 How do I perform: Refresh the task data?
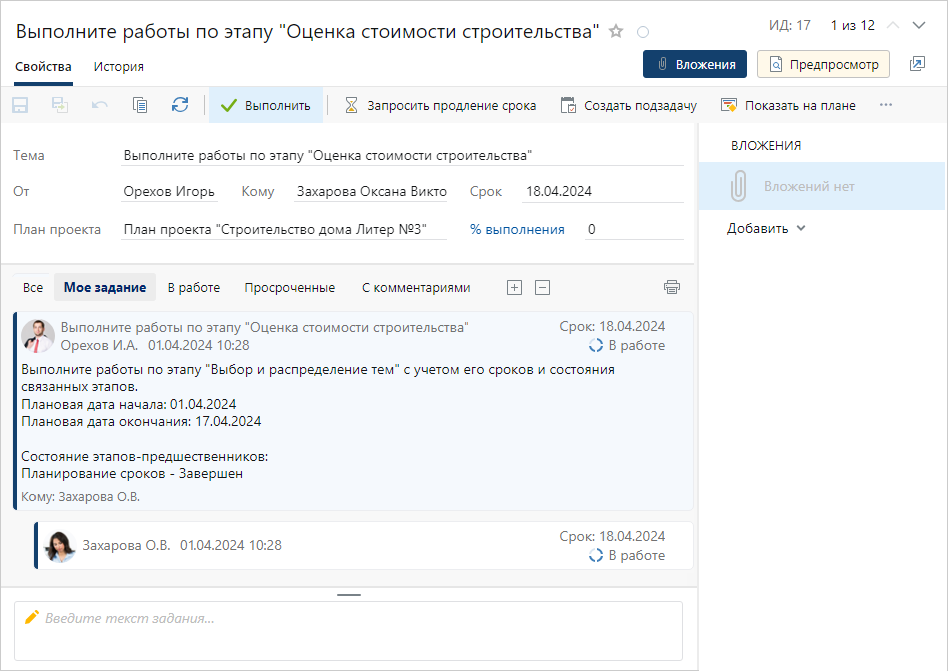179,104
